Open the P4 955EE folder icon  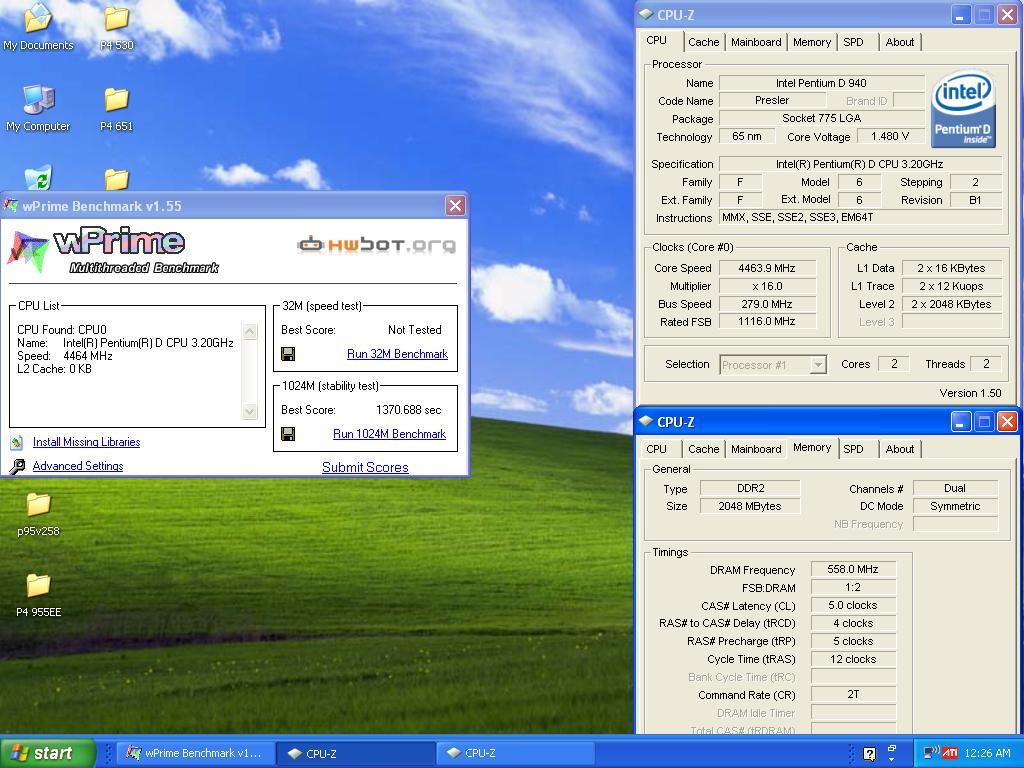(39, 594)
